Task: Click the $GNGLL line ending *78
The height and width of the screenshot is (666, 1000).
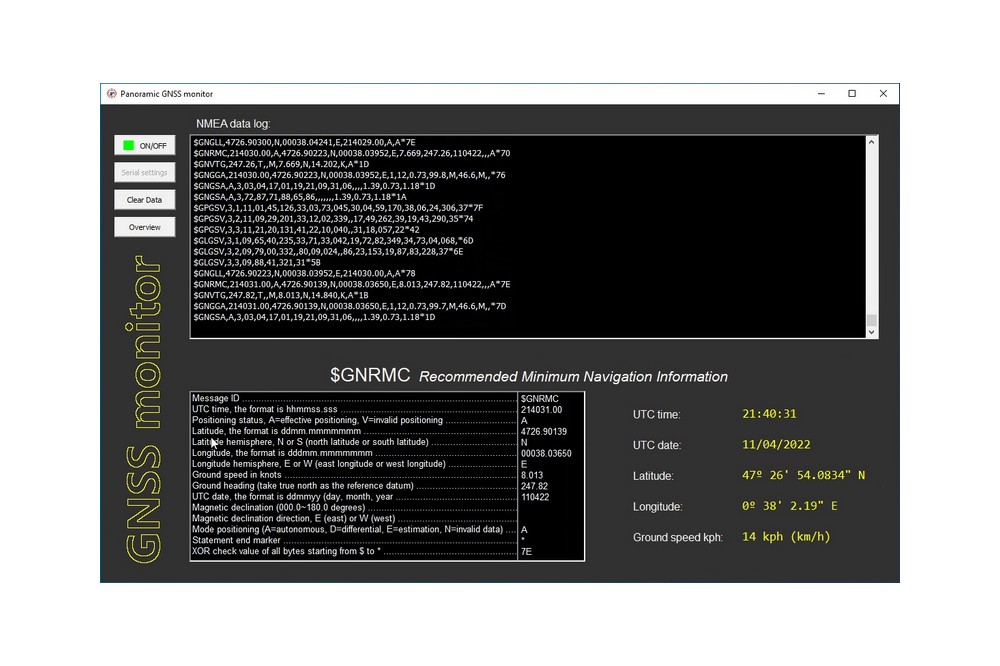Action: pyautogui.click(x=305, y=273)
